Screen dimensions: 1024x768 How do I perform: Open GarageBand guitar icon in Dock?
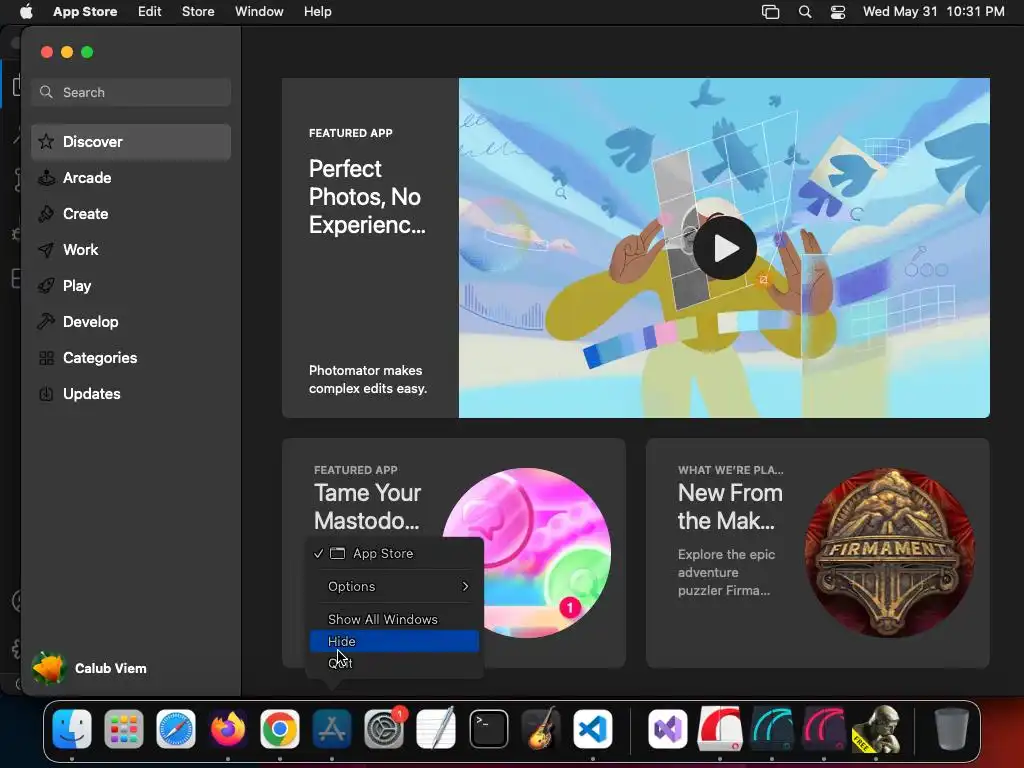(541, 728)
